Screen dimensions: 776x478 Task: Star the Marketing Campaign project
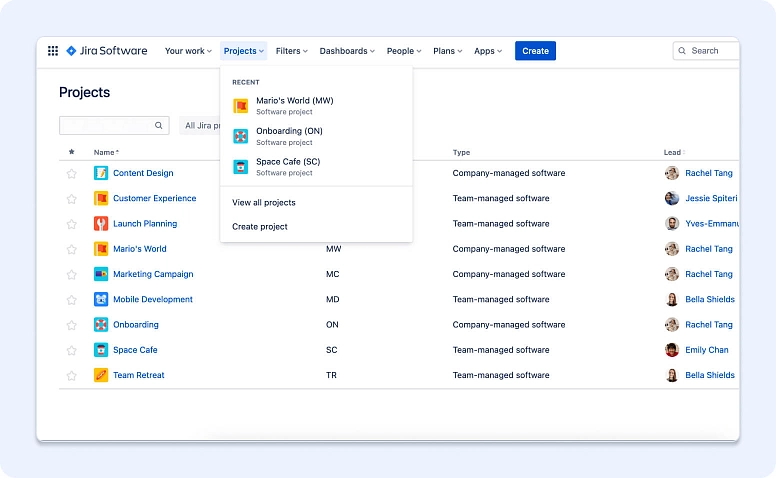coord(72,274)
